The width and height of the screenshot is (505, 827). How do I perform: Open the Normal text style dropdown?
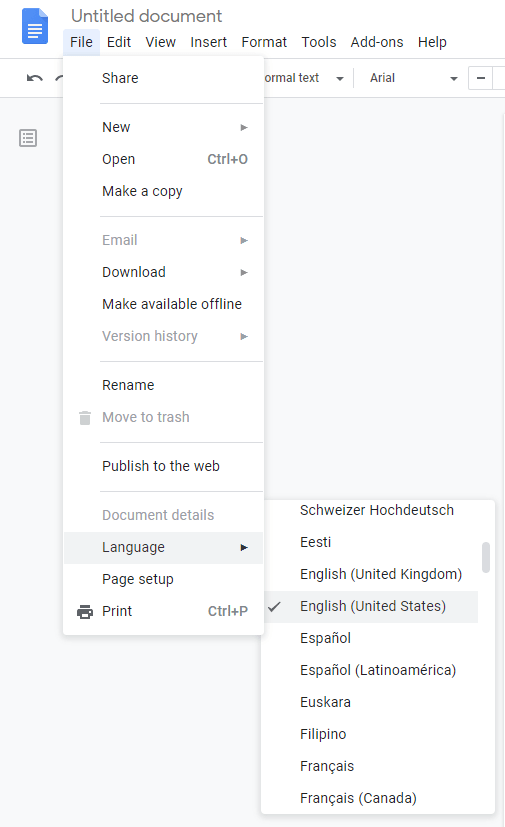pyautogui.click(x=305, y=78)
